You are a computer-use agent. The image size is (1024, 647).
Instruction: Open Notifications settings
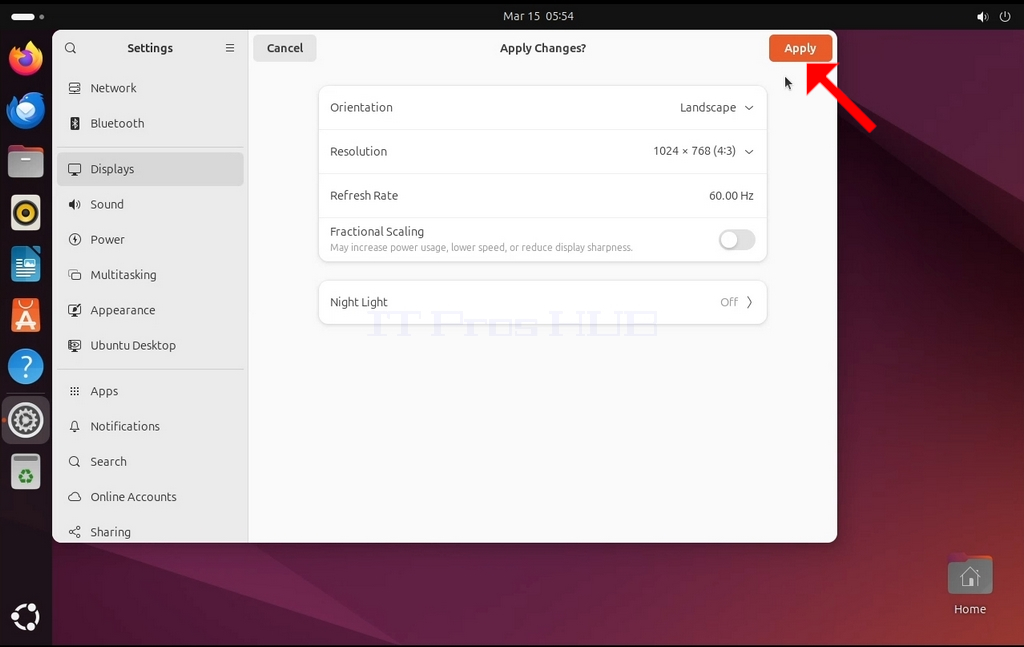tap(150, 426)
